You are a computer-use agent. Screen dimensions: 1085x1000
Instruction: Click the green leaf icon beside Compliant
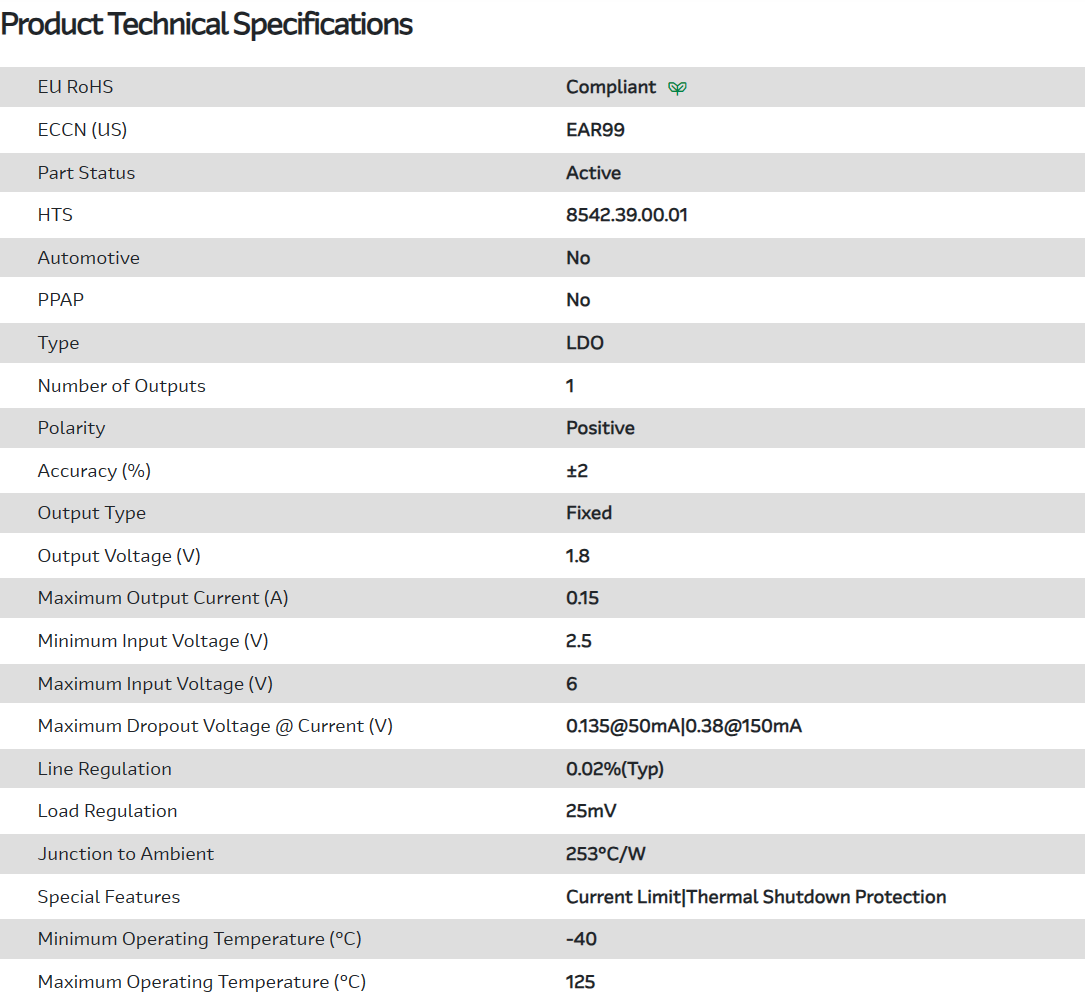point(677,88)
